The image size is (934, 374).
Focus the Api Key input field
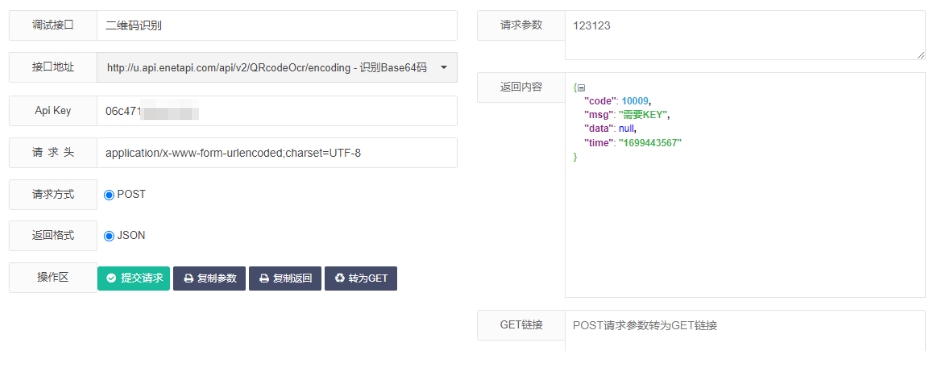coord(277,111)
